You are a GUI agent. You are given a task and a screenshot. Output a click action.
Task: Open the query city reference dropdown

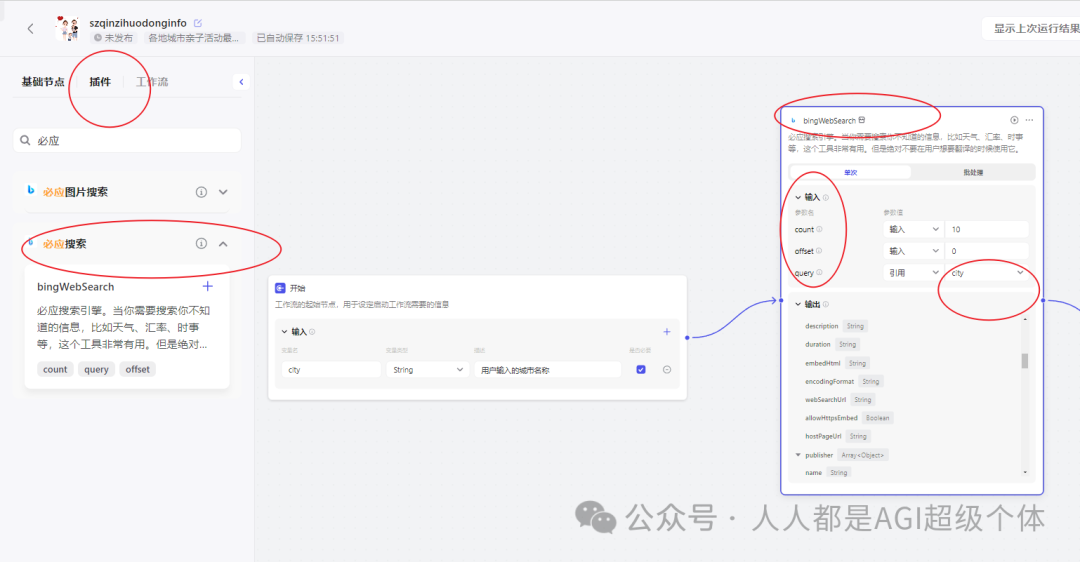point(987,273)
